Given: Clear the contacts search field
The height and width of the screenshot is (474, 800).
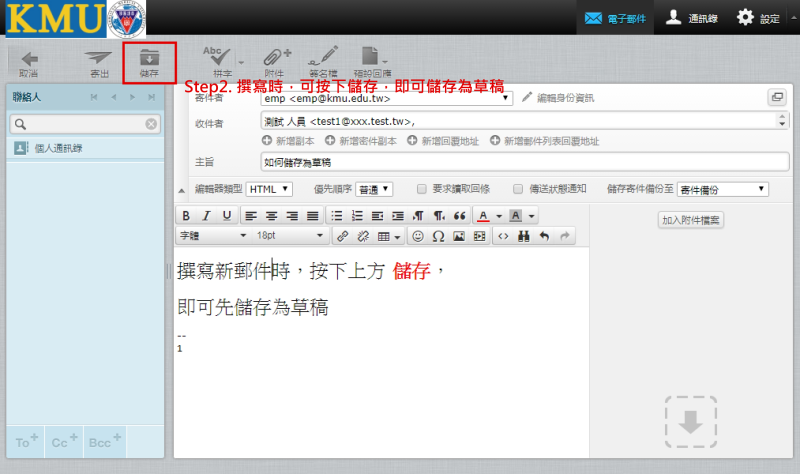Looking at the screenshot, I should click(x=151, y=124).
